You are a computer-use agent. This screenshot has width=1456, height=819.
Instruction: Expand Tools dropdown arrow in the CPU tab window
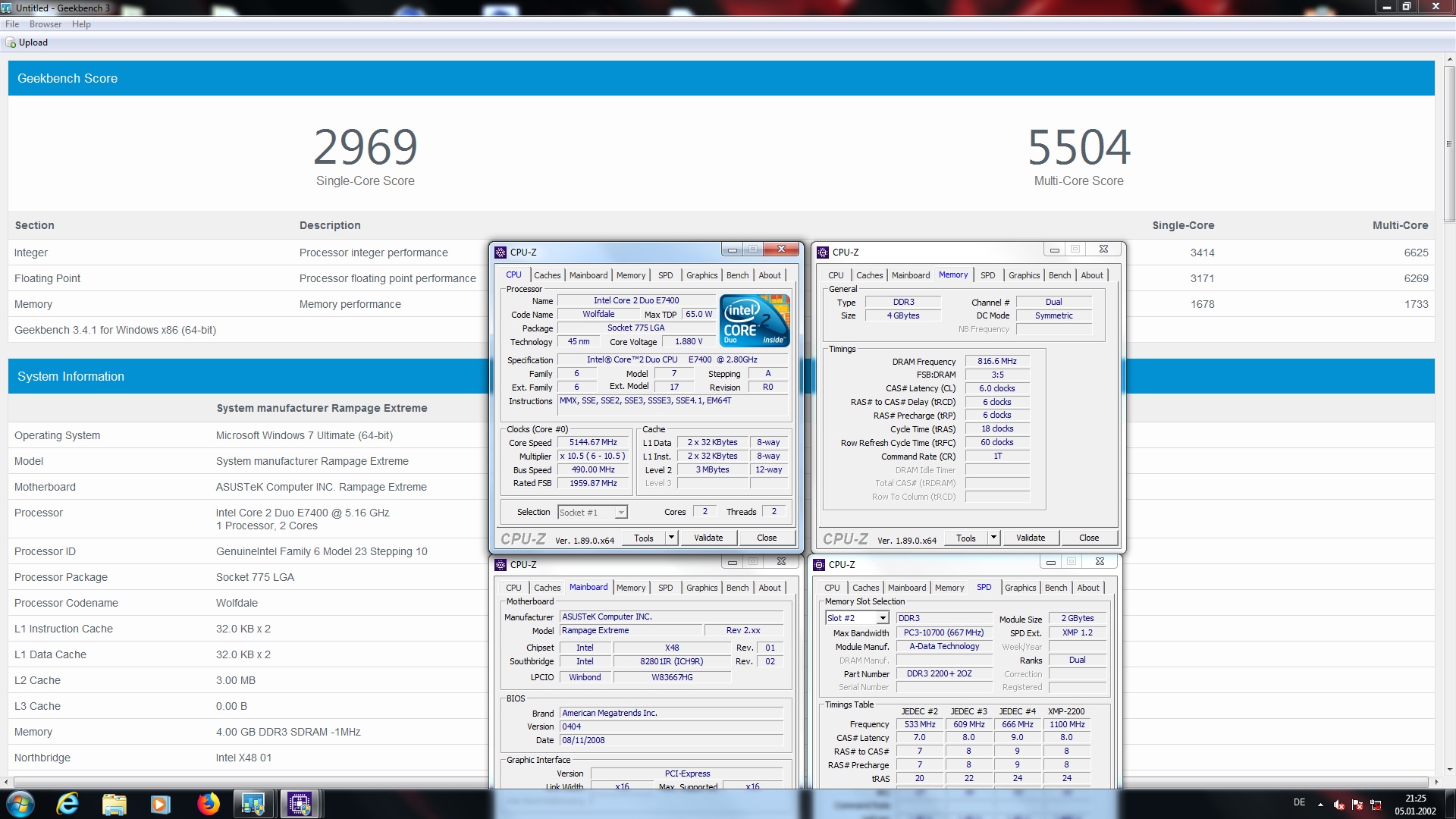(x=671, y=538)
